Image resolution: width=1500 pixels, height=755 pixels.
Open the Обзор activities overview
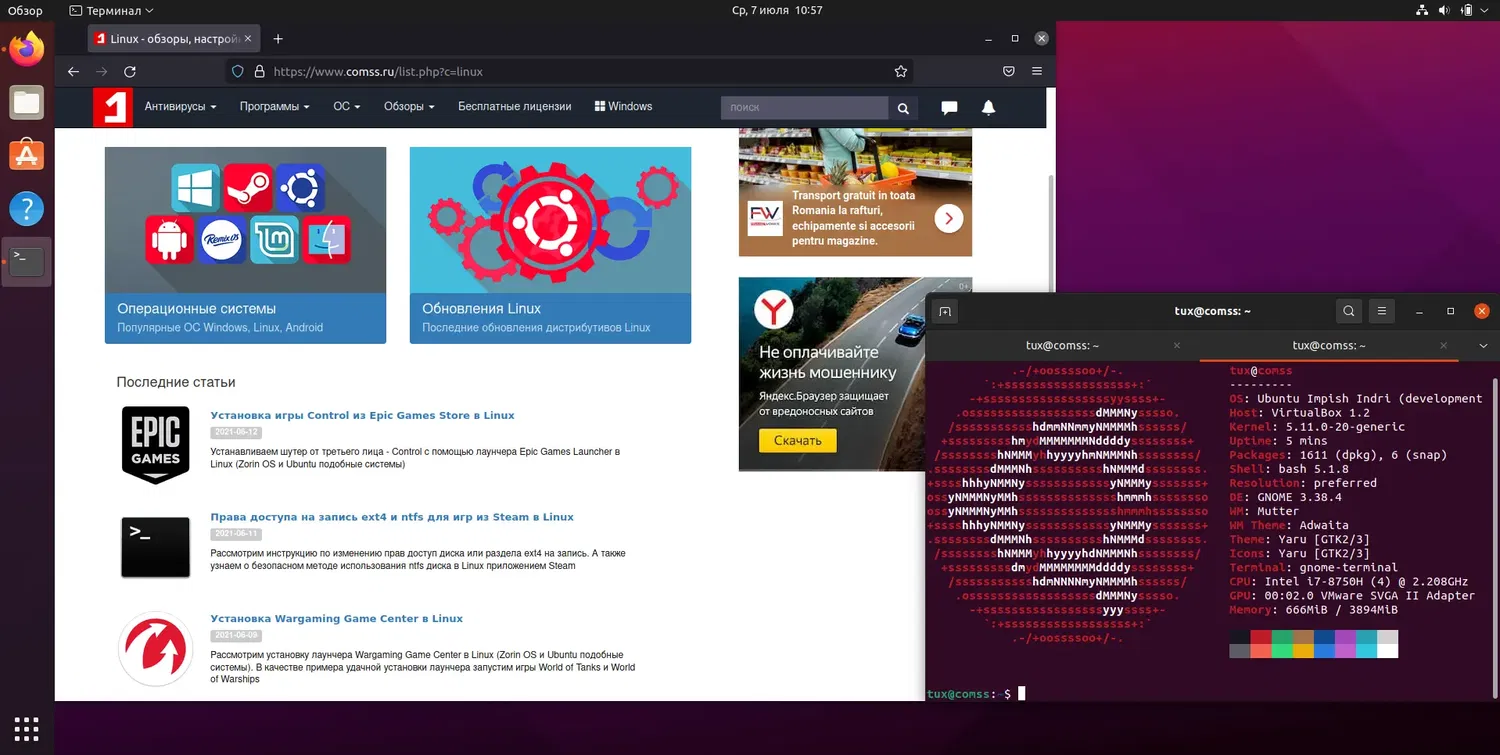[x=26, y=11]
